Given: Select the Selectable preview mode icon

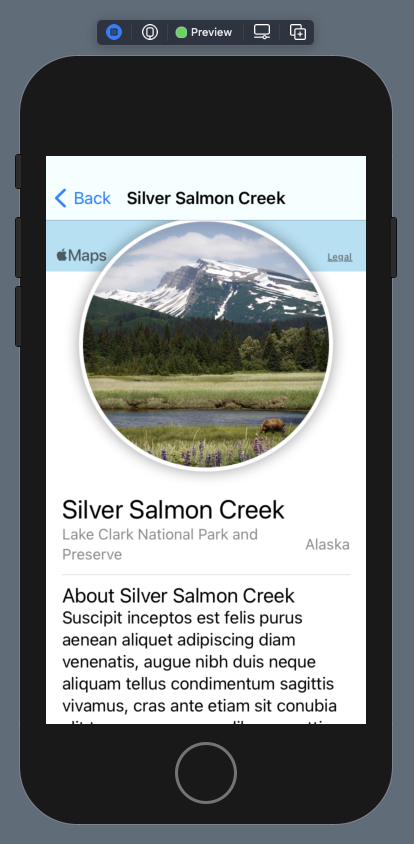Looking at the screenshot, I should (x=150, y=32).
